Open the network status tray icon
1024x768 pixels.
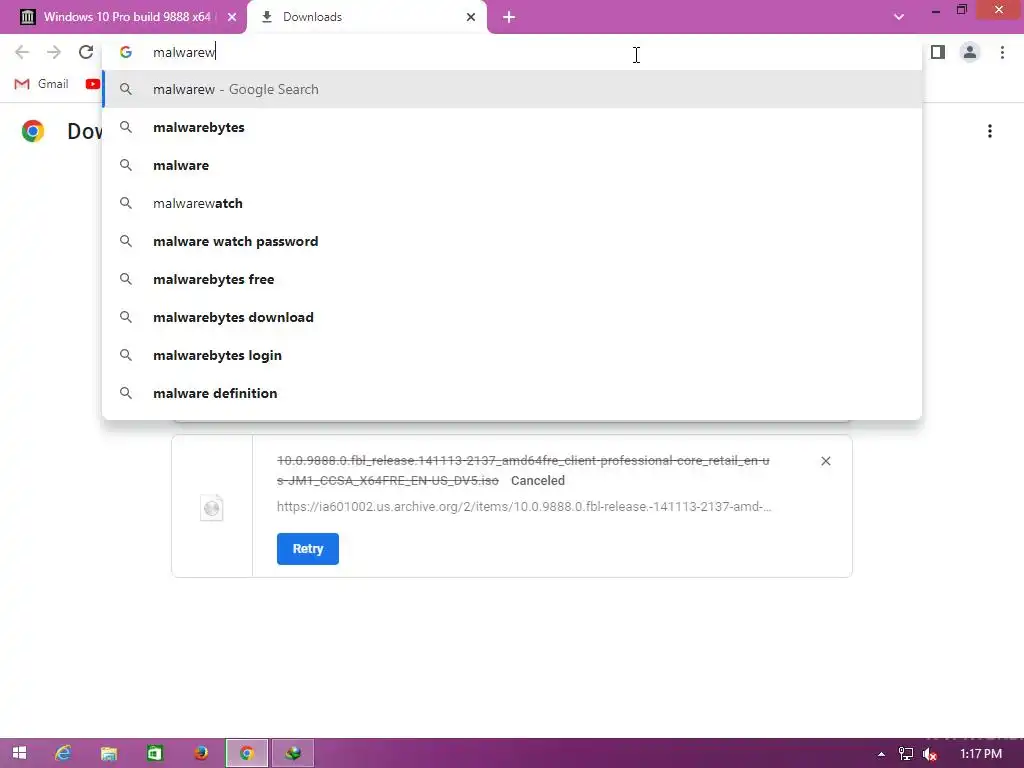point(906,754)
